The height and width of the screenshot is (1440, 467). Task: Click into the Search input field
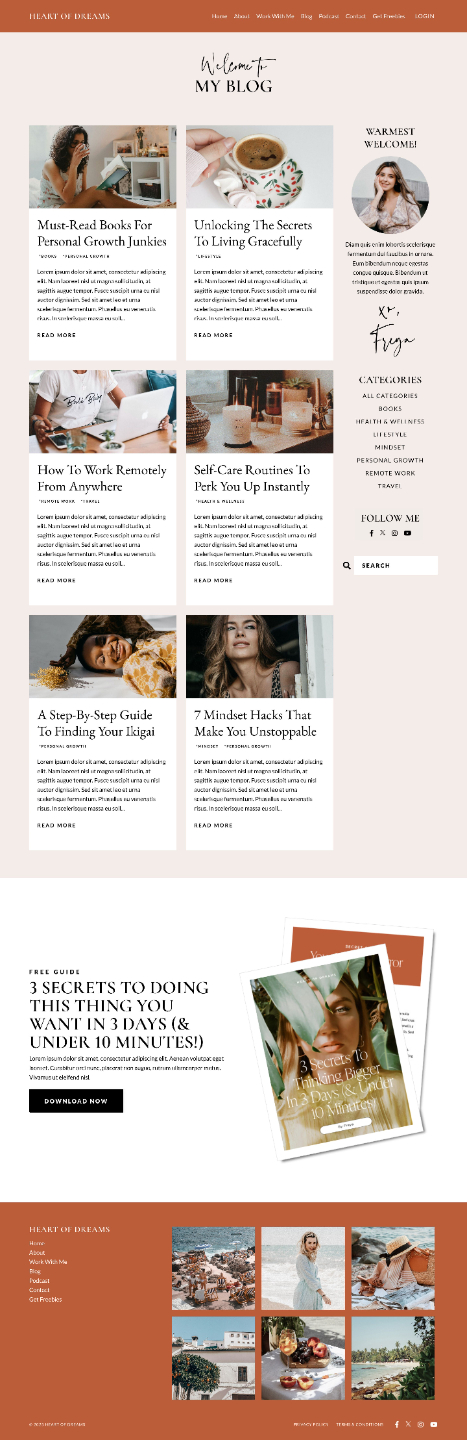coord(397,566)
